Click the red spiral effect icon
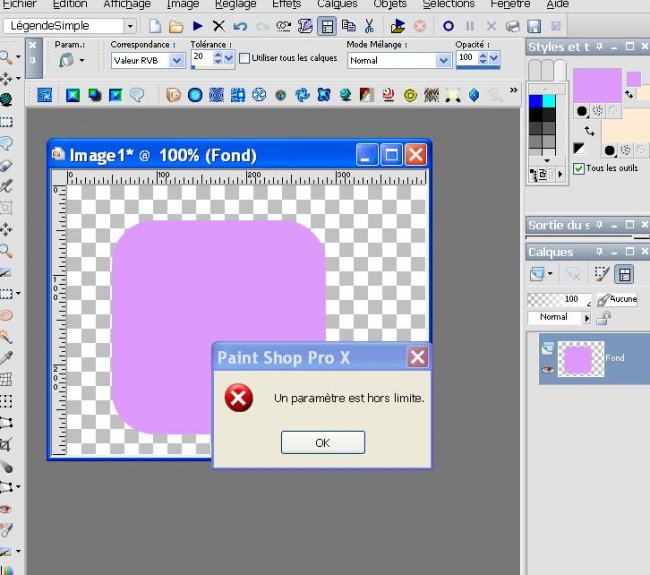The width and height of the screenshot is (650, 575). [388, 95]
